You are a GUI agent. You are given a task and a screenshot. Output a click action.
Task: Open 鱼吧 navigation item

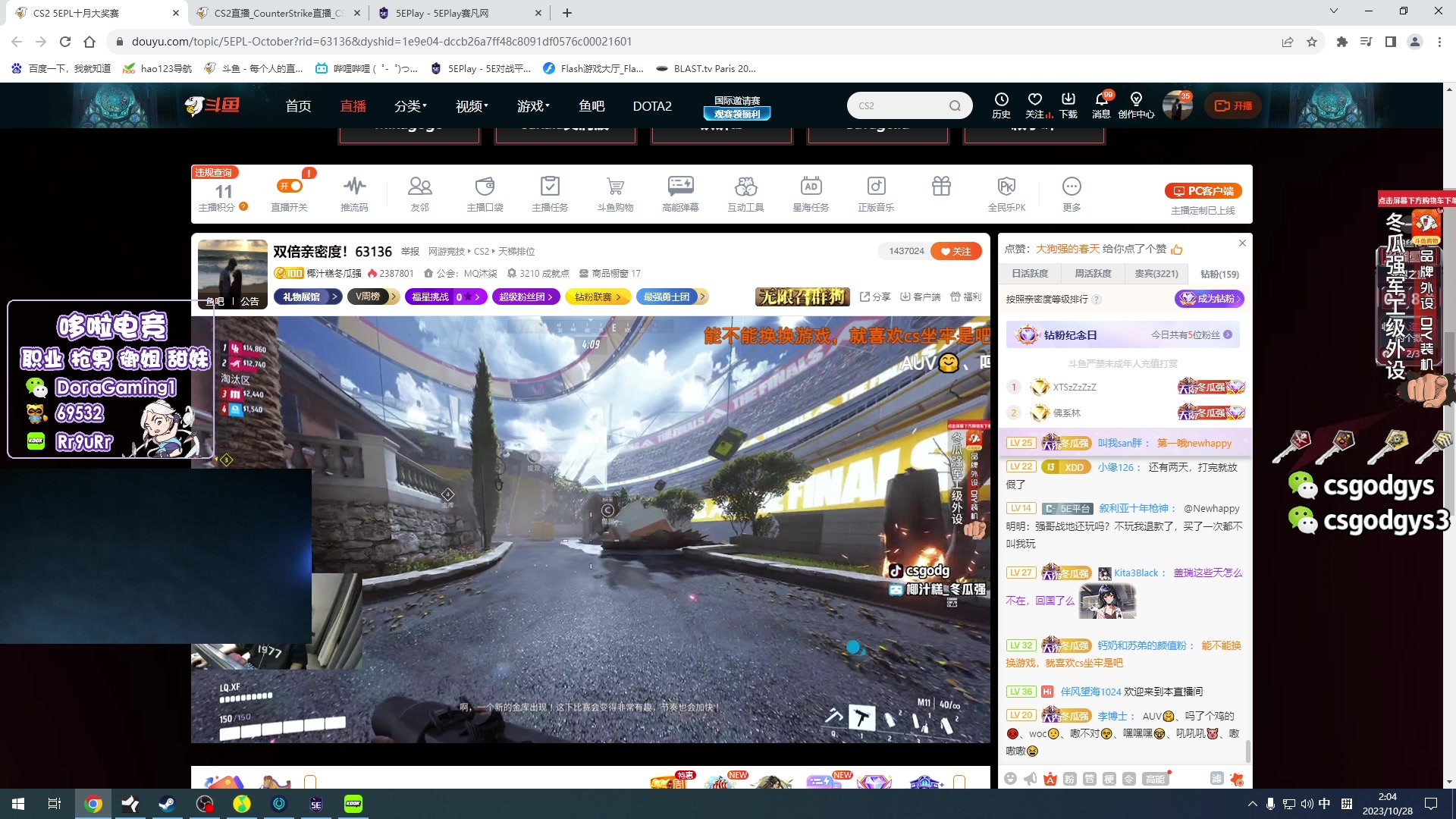pyautogui.click(x=591, y=106)
